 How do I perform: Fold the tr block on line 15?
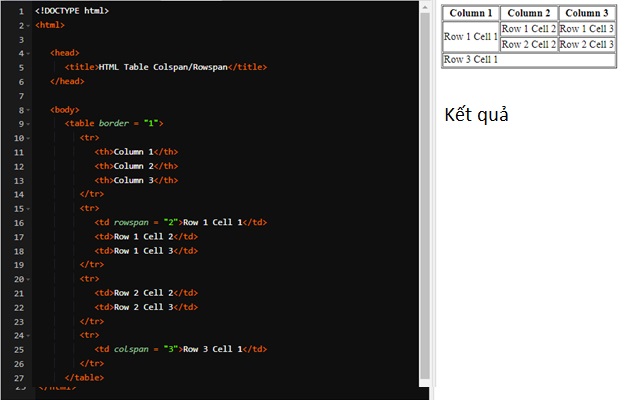tap(26, 208)
